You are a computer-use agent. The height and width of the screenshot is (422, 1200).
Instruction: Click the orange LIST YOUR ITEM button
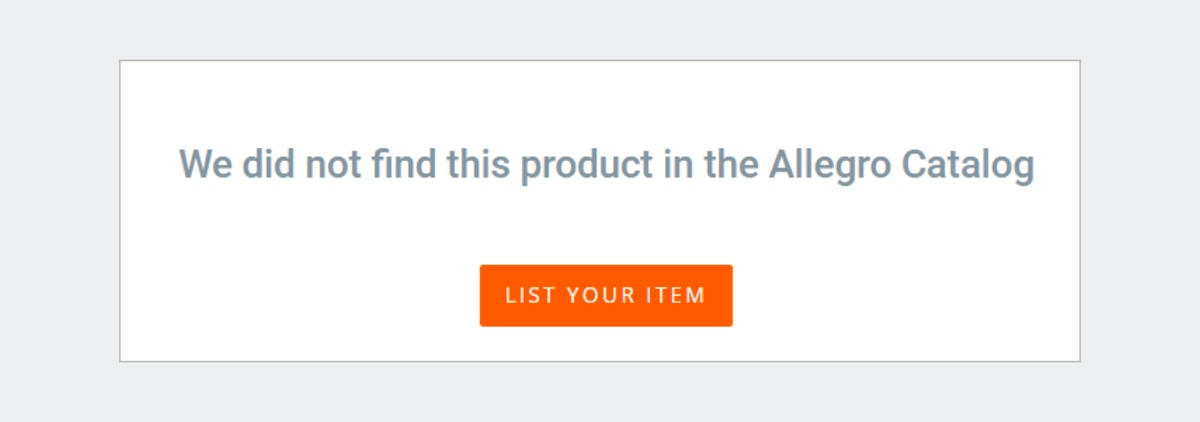(x=606, y=295)
